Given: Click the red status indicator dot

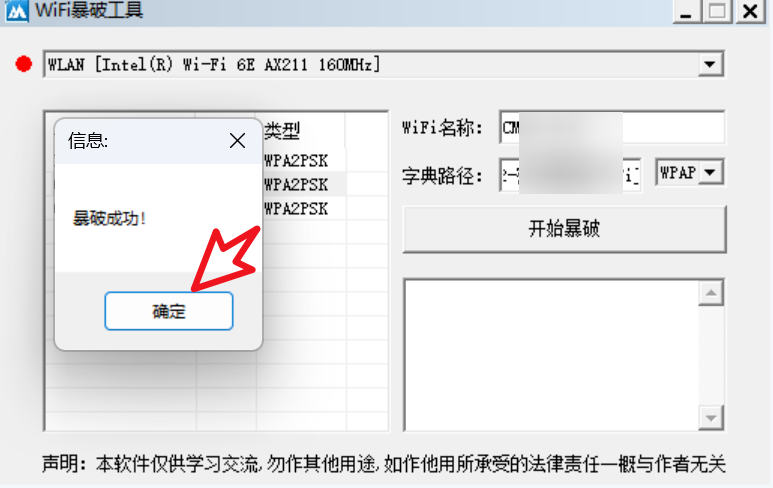Looking at the screenshot, I should click(24, 64).
